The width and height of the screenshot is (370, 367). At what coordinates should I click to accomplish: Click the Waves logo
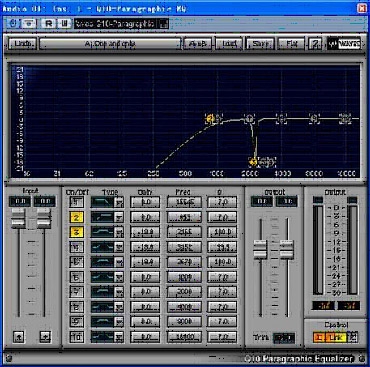pos(344,44)
